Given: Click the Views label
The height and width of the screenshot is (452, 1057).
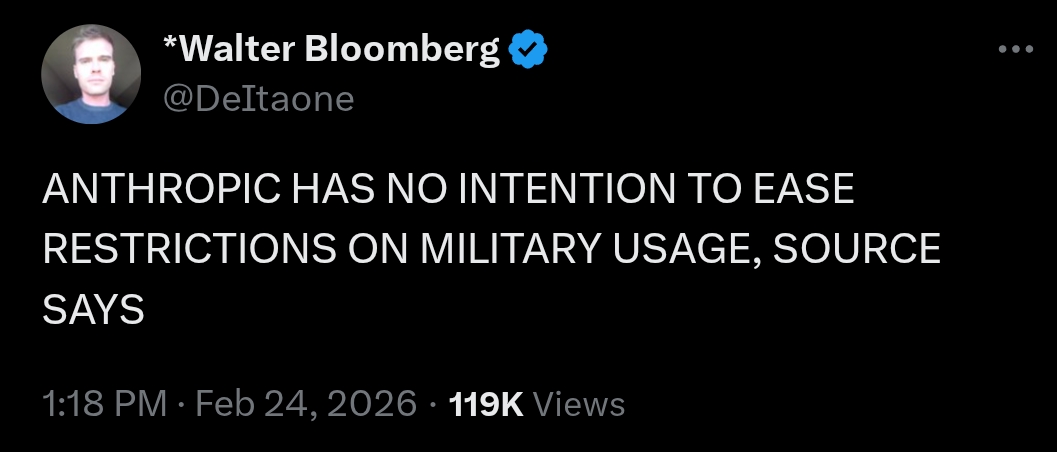Looking at the screenshot, I should [579, 403].
